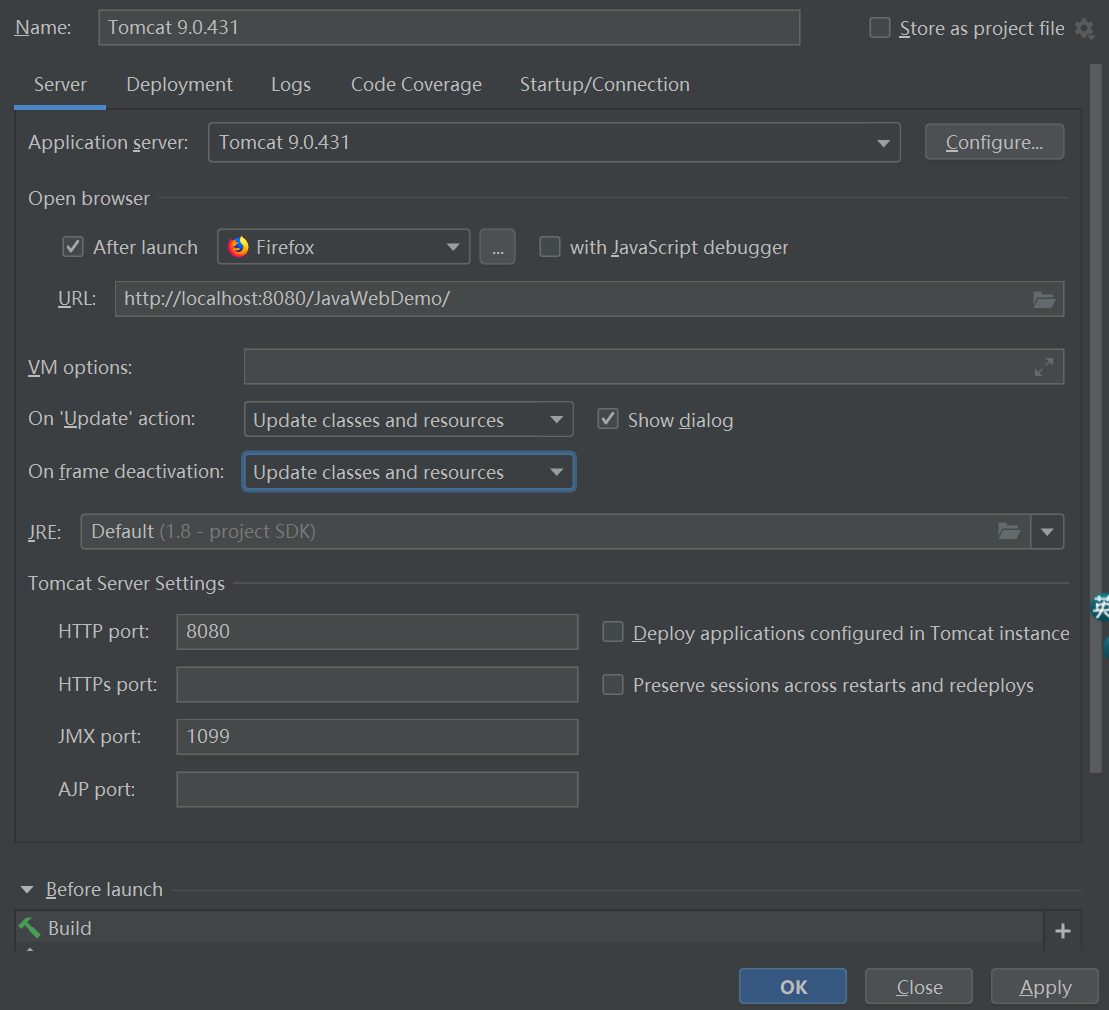Enable Store as project file checkbox

[x=879, y=28]
